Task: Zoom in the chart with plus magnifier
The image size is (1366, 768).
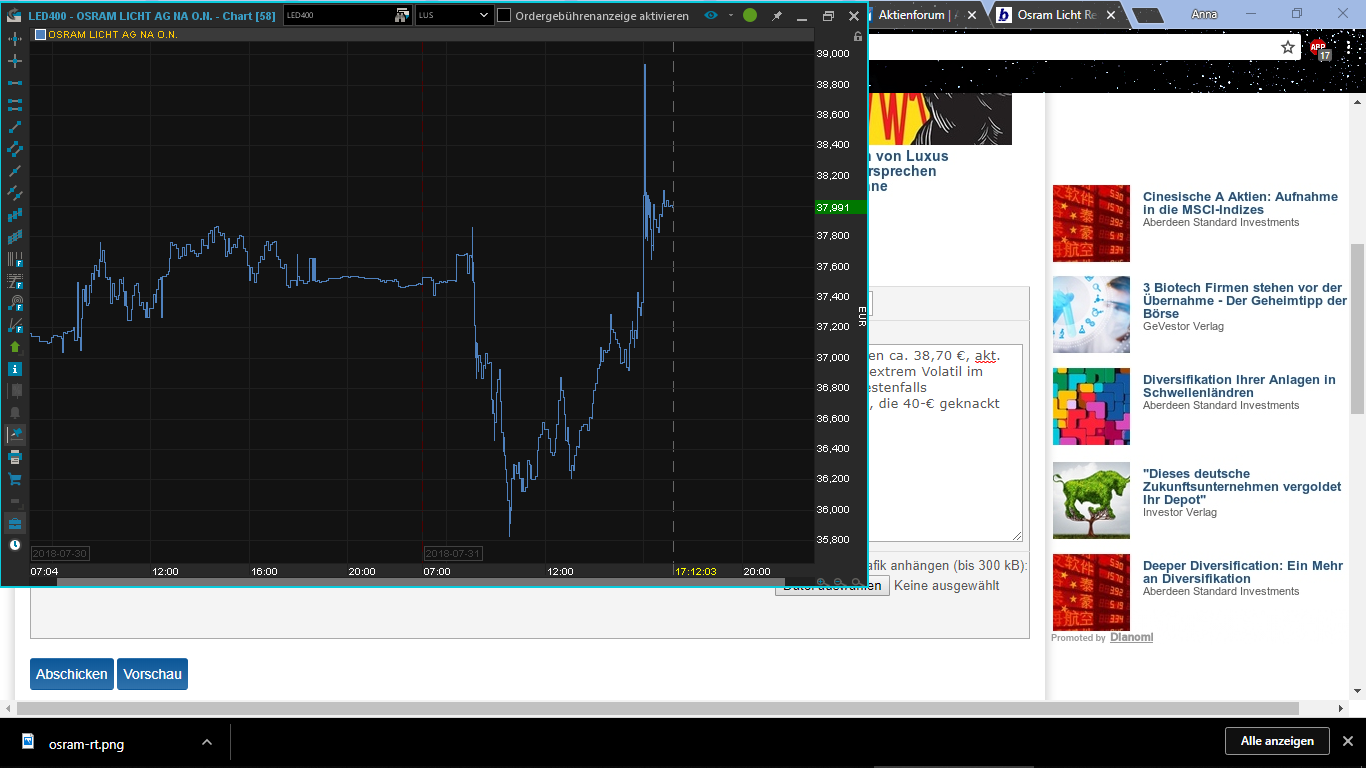Action: click(x=822, y=582)
